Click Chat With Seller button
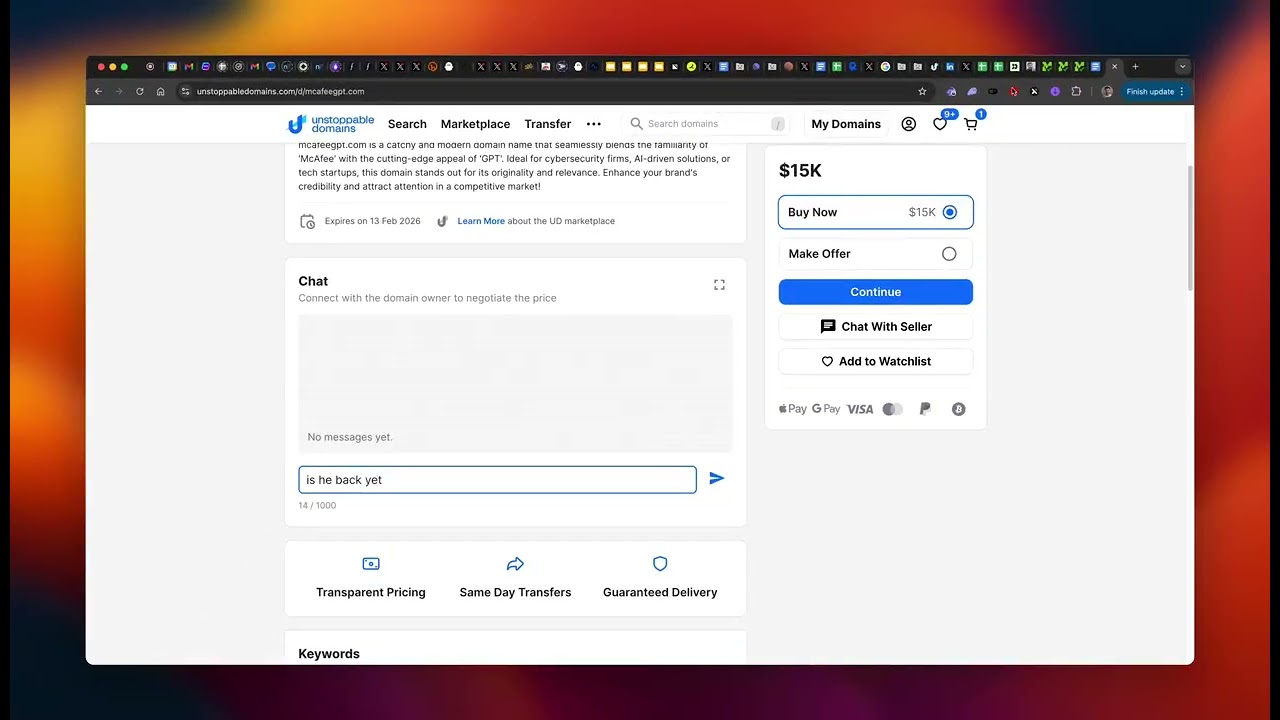Viewport: 1280px width, 720px height. [875, 327]
